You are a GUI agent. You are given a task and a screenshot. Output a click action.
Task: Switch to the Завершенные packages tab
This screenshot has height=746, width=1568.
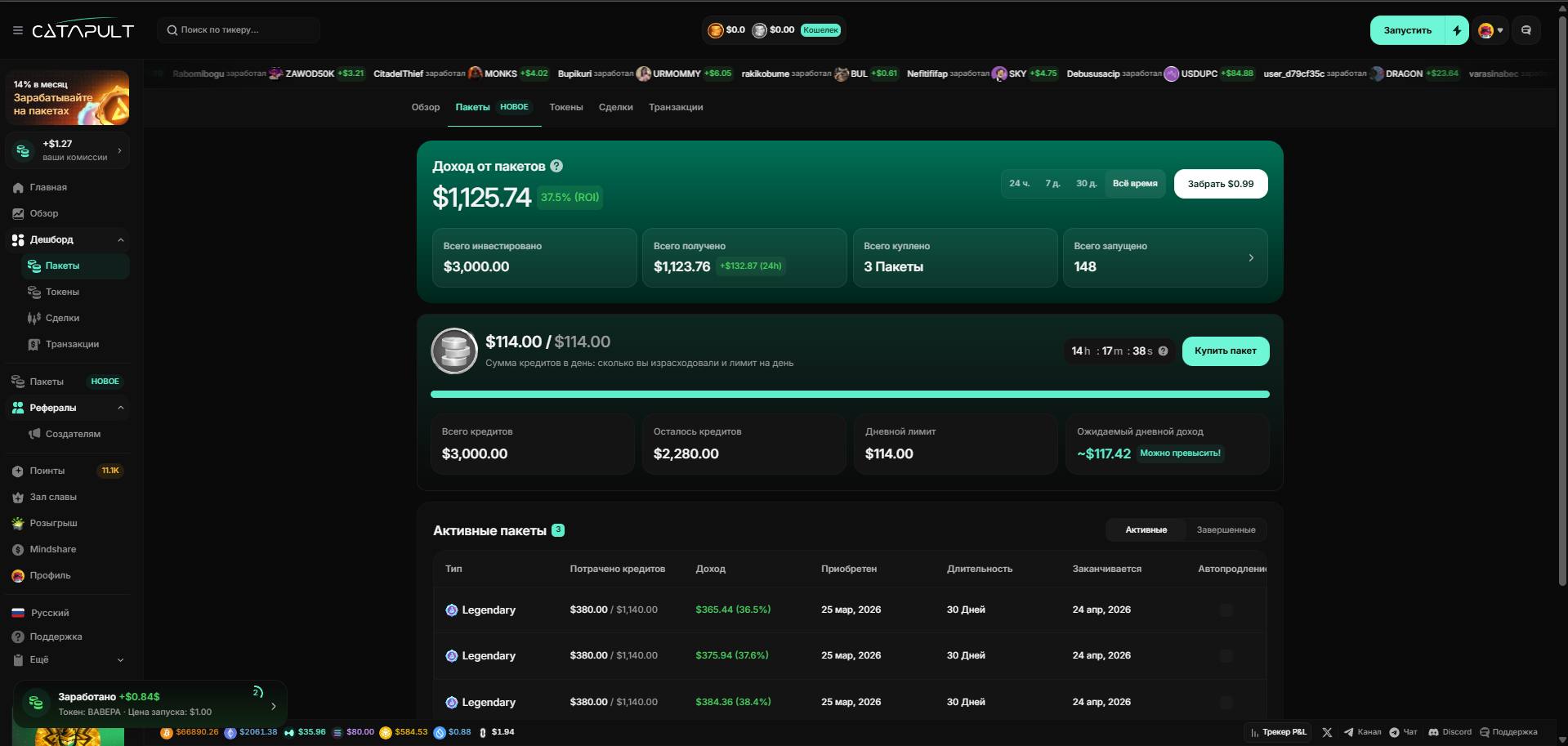[1226, 530]
